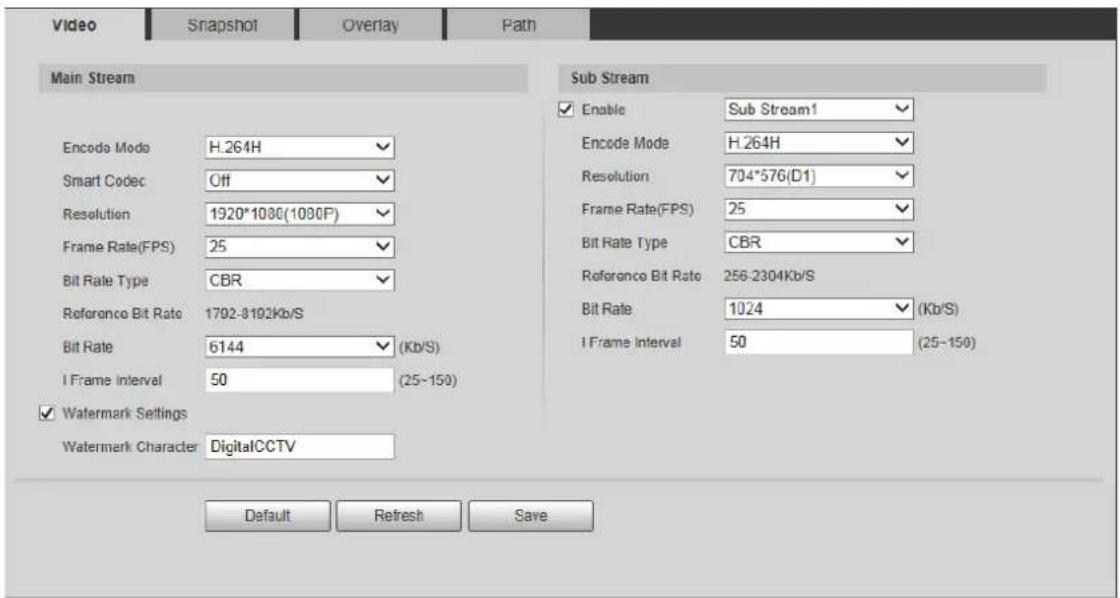Click the Sub Stream section header

(802, 78)
